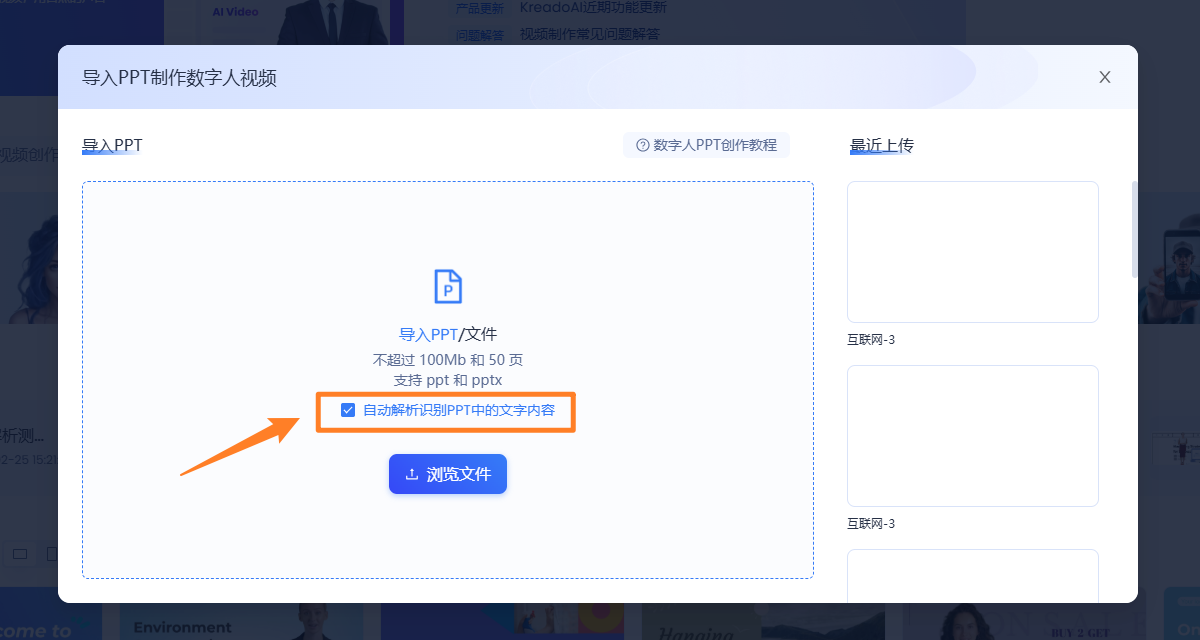Image resolution: width=1200 pixels, height=640 pixels.
Task: Select the first recent upload thumbnail
Action: [x=972, y=252]
